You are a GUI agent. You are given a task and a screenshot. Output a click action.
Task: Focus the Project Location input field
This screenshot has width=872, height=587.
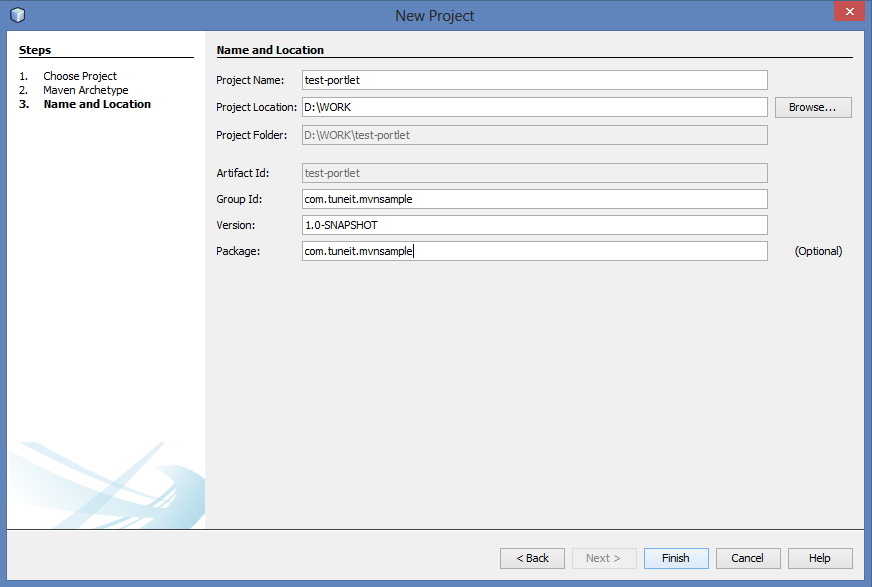(535, 107)
